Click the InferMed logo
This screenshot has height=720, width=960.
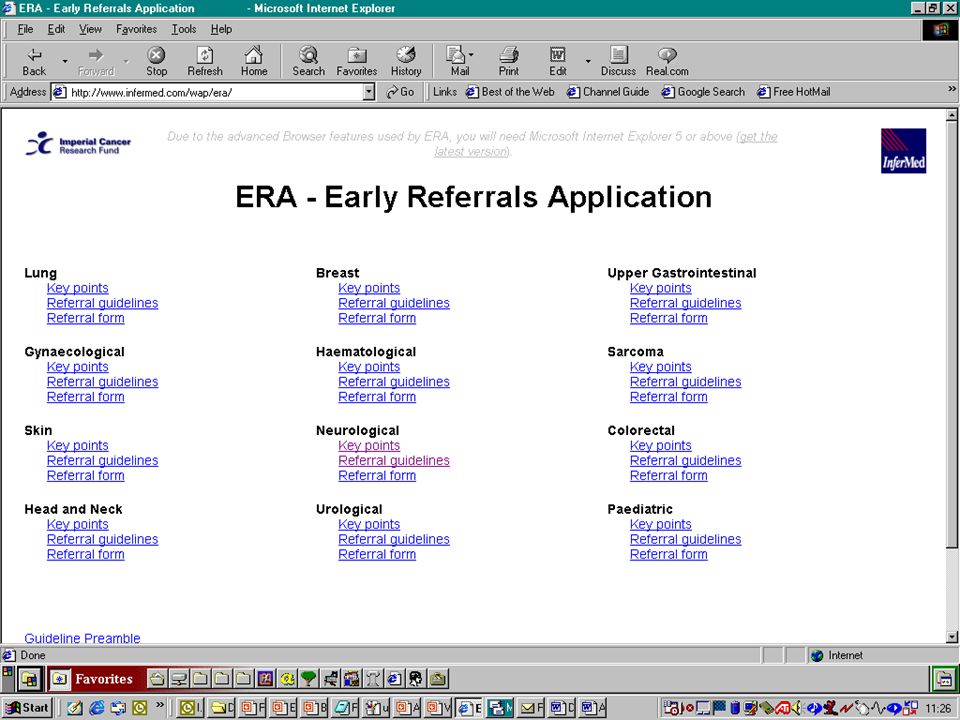click(x=903, y=151)
